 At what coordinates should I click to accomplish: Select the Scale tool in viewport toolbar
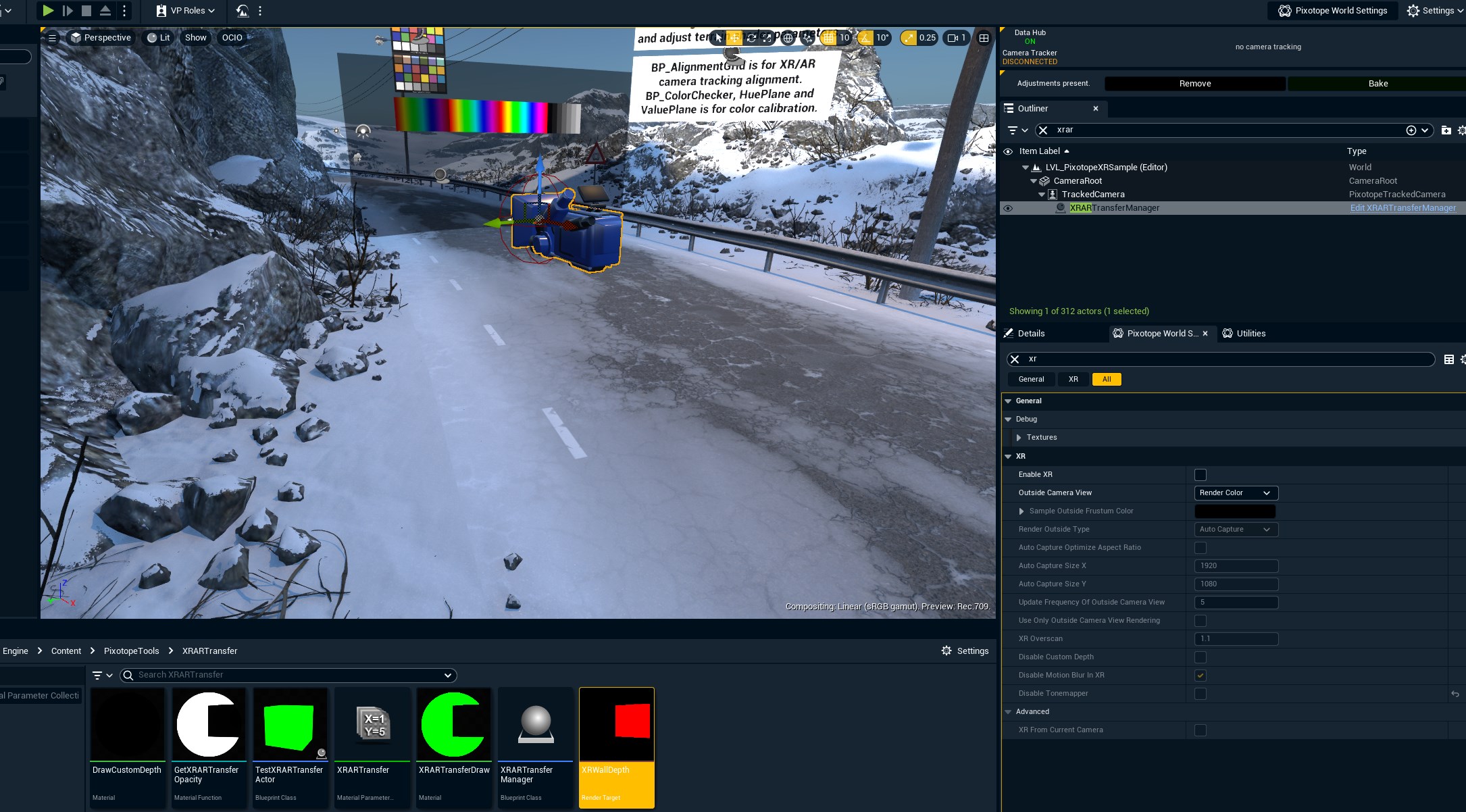(767, 38)
